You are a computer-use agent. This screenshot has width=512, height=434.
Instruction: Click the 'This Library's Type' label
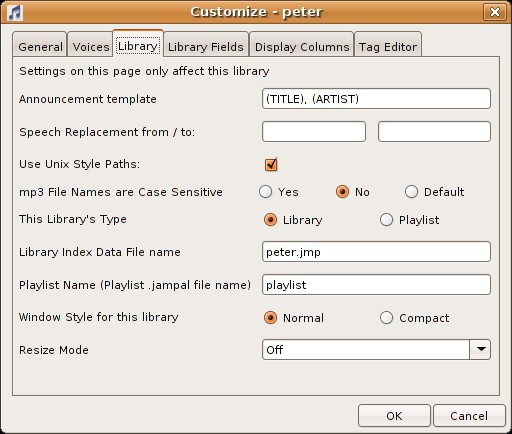coord(73,219)
